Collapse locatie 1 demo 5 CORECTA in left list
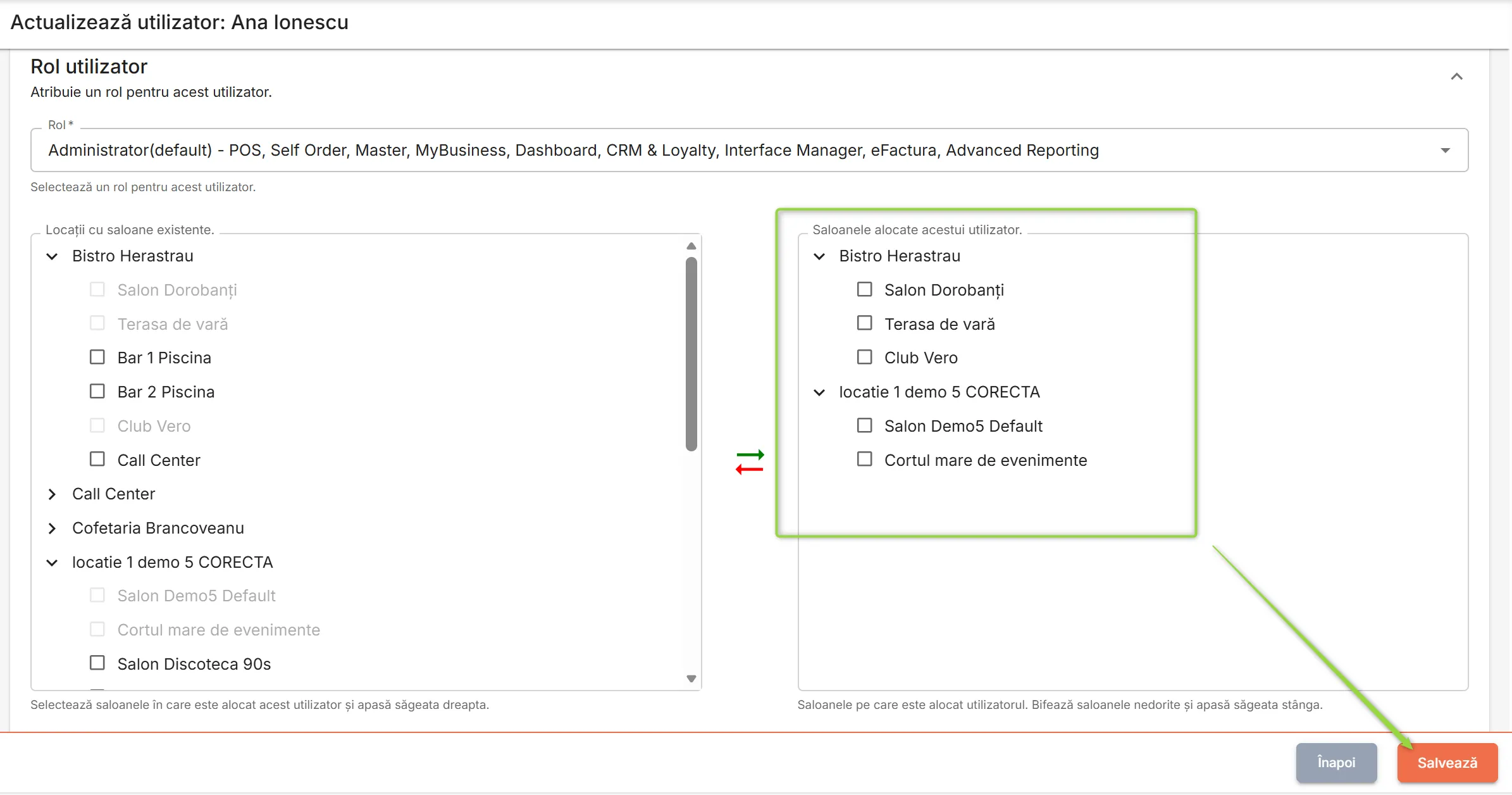 53,563
